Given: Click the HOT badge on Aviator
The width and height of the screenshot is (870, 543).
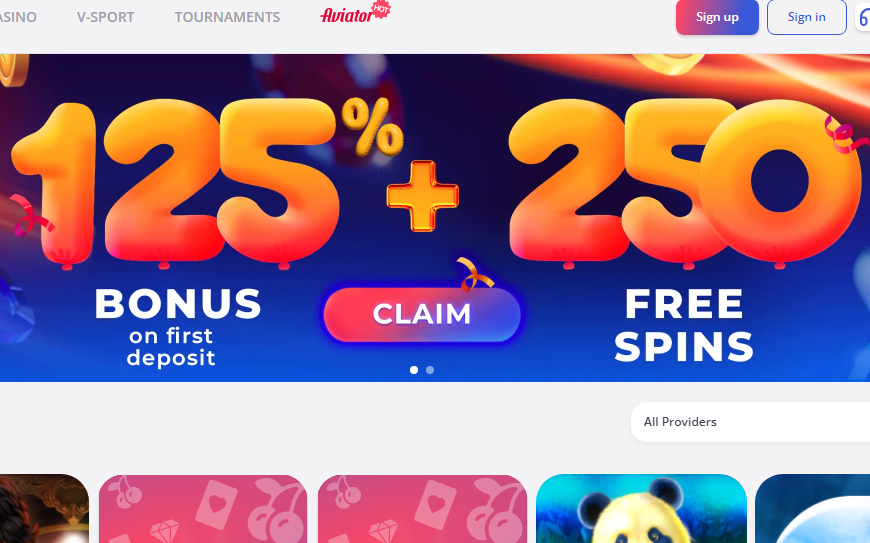Looking at the screenshot, I should 381,8.
